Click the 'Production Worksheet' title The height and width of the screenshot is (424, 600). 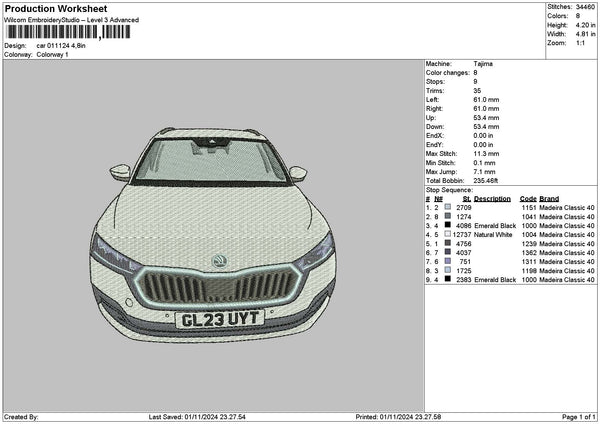pyautogui.click(x=56, y=8)
